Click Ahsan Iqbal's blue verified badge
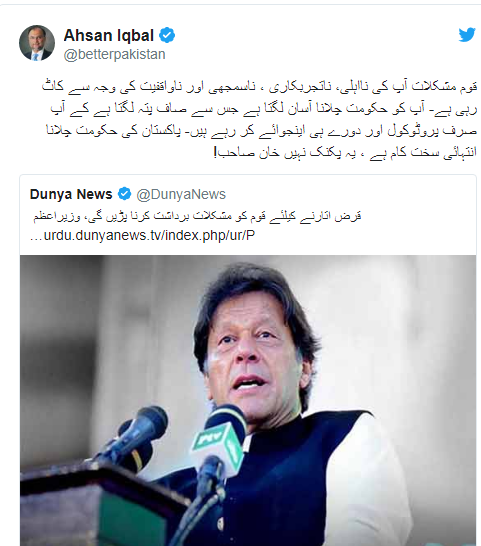 [x=167, y=35]
